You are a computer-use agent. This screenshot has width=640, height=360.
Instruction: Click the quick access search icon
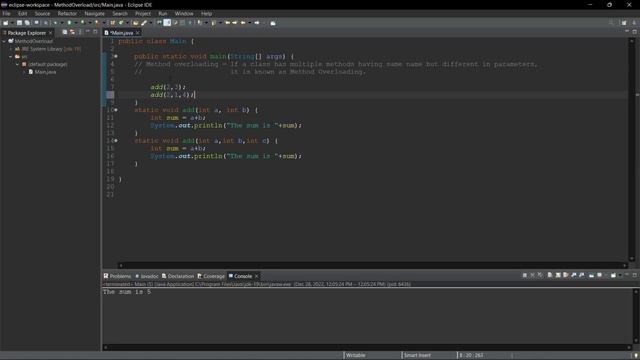[x=611, y=23]
